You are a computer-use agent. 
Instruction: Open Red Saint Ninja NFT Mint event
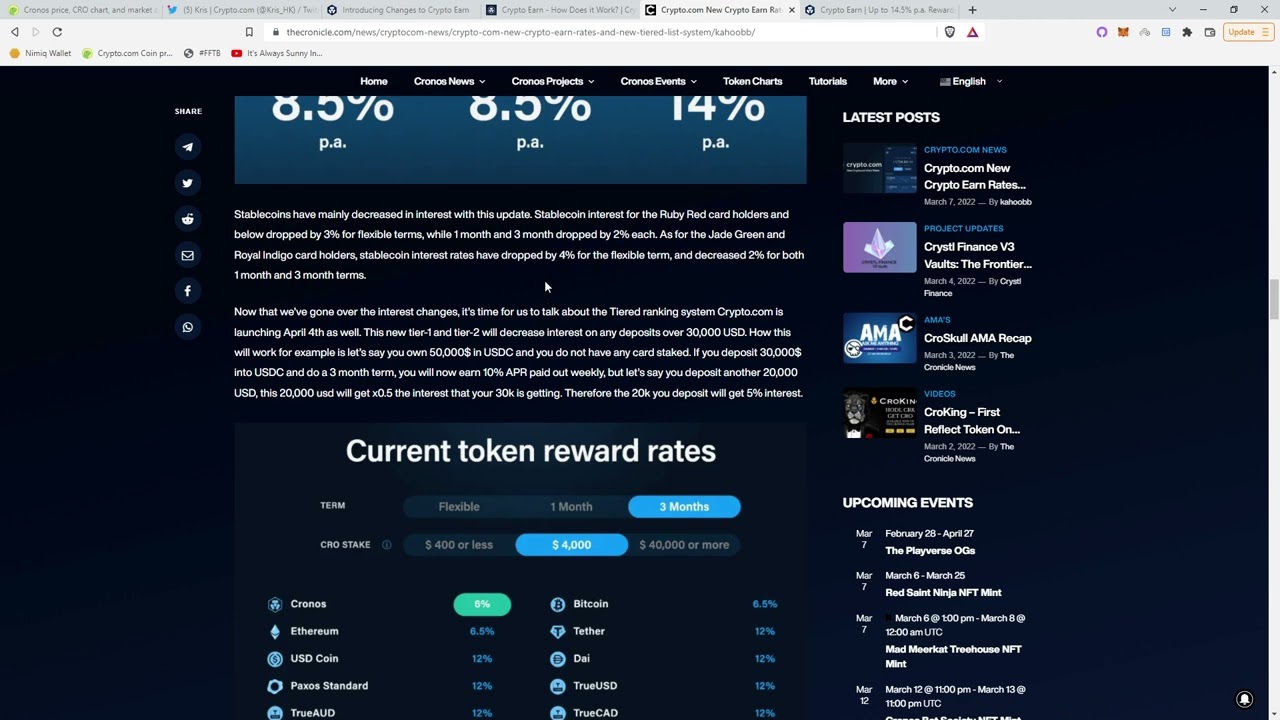[943, 593]
